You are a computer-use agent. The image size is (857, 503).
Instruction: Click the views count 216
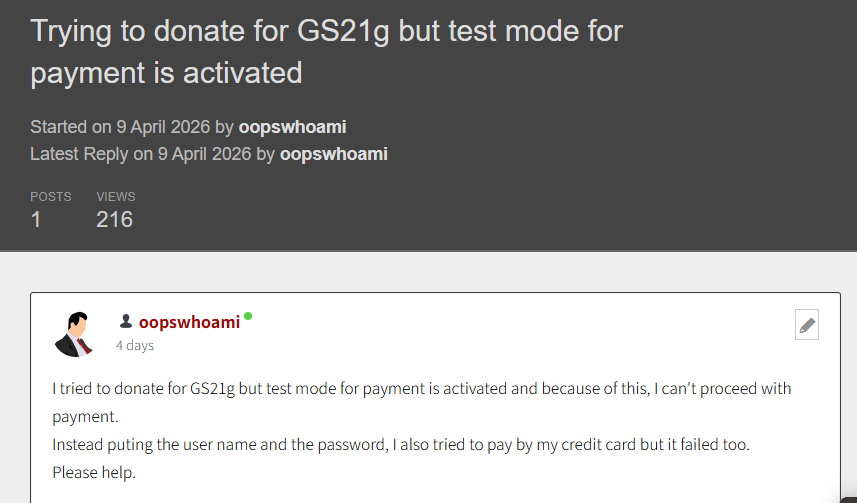114,219
